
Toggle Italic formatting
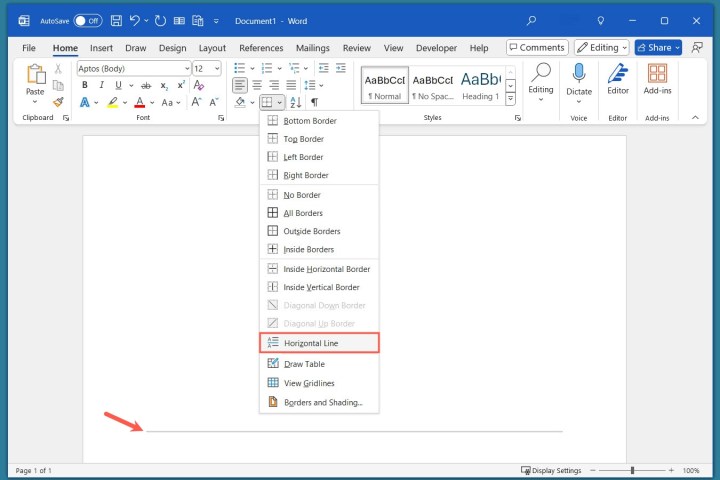coord(102,85)
